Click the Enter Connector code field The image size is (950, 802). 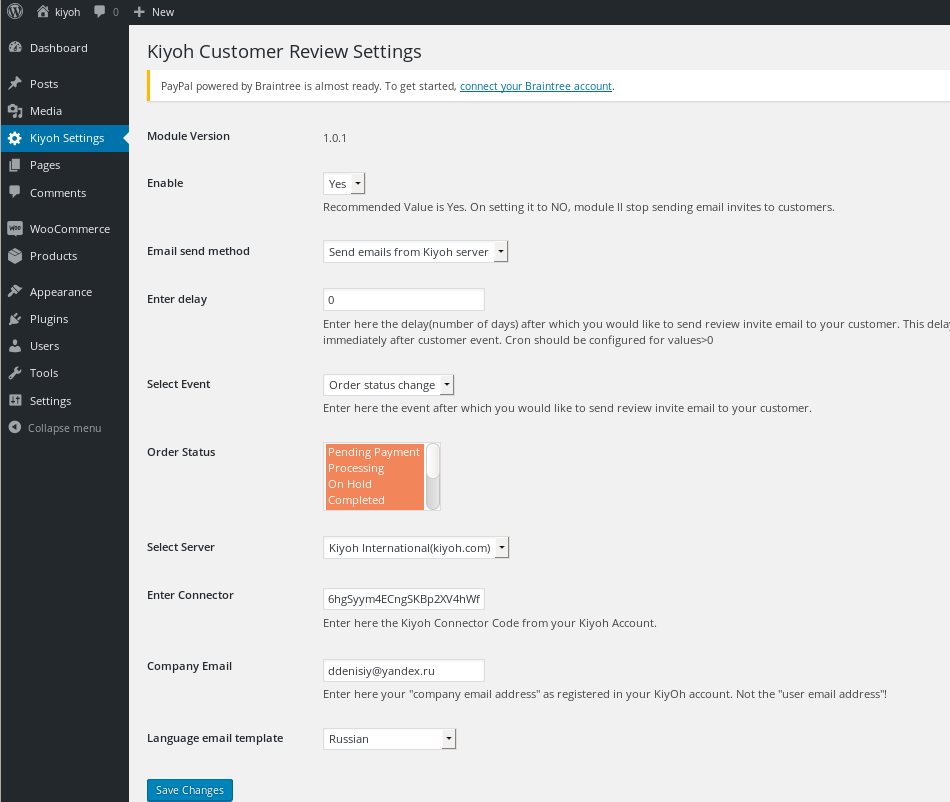404,598
